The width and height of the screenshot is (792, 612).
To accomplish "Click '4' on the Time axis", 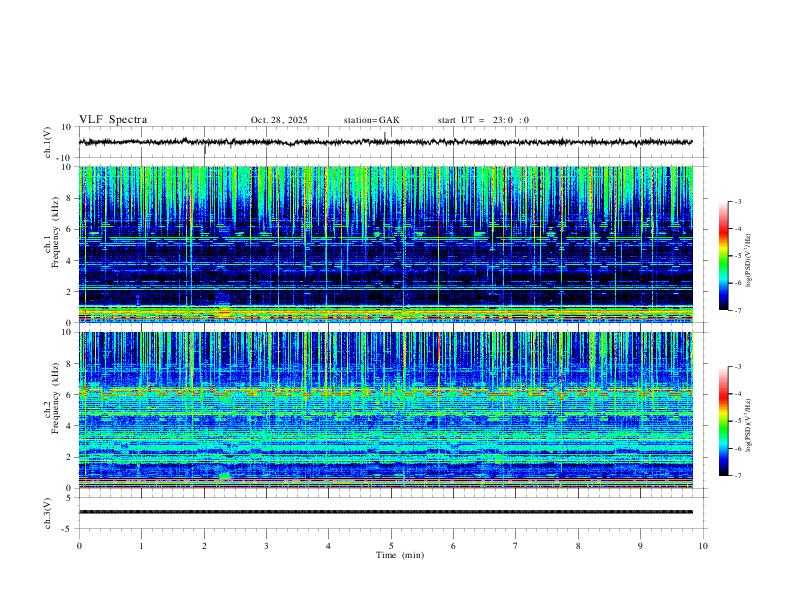I will point(328,546).
